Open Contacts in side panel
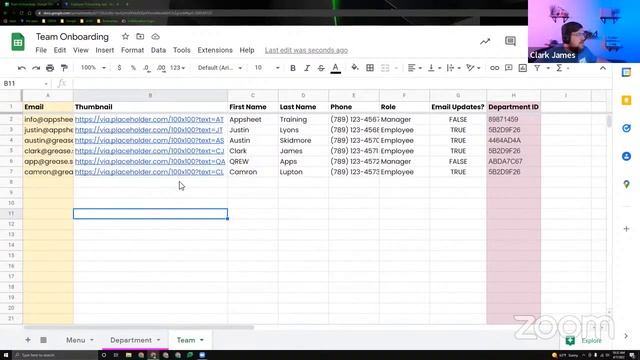Screen dimensions: 640x360 tap(626, 156)
